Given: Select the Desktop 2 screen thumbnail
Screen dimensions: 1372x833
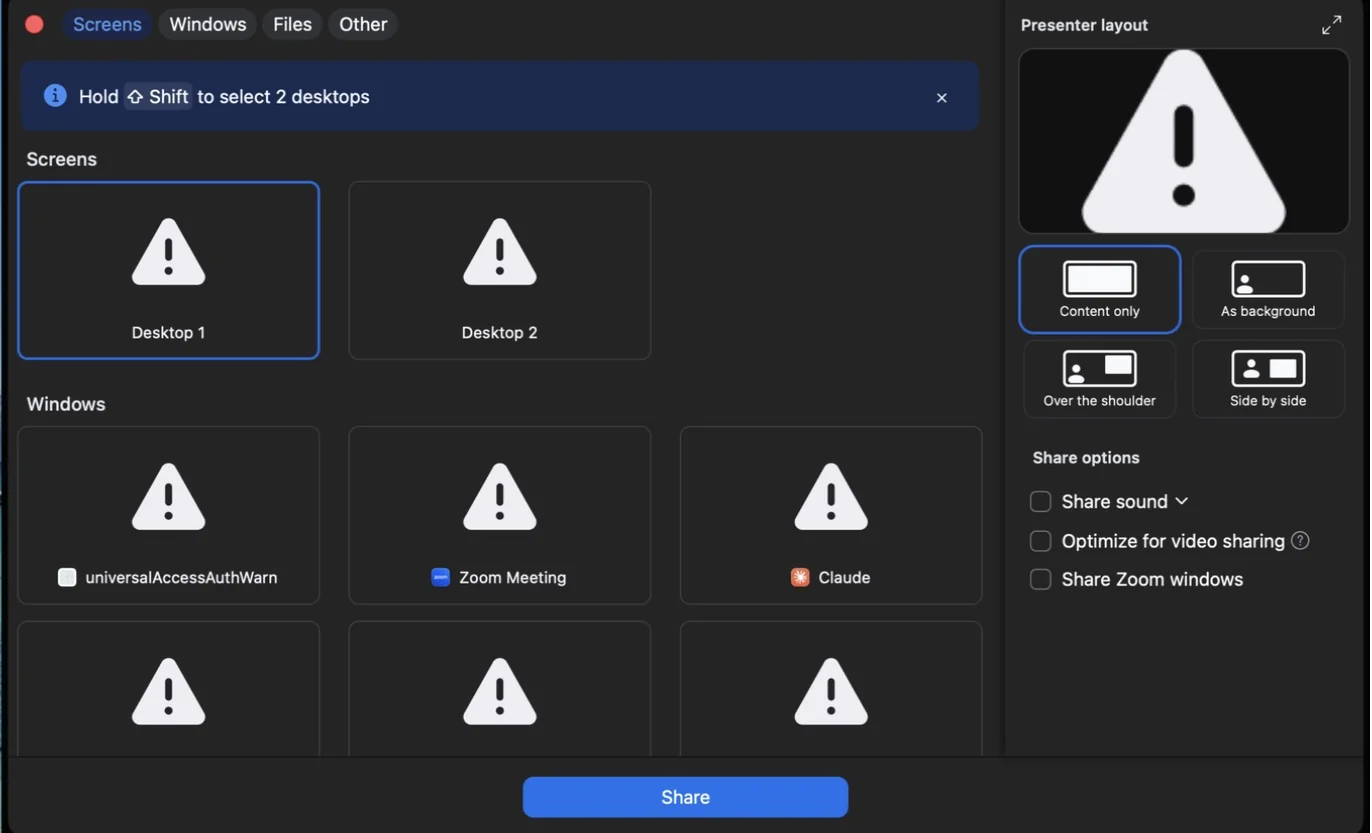Looking at the screenshot, I should [x=499, y=270].
